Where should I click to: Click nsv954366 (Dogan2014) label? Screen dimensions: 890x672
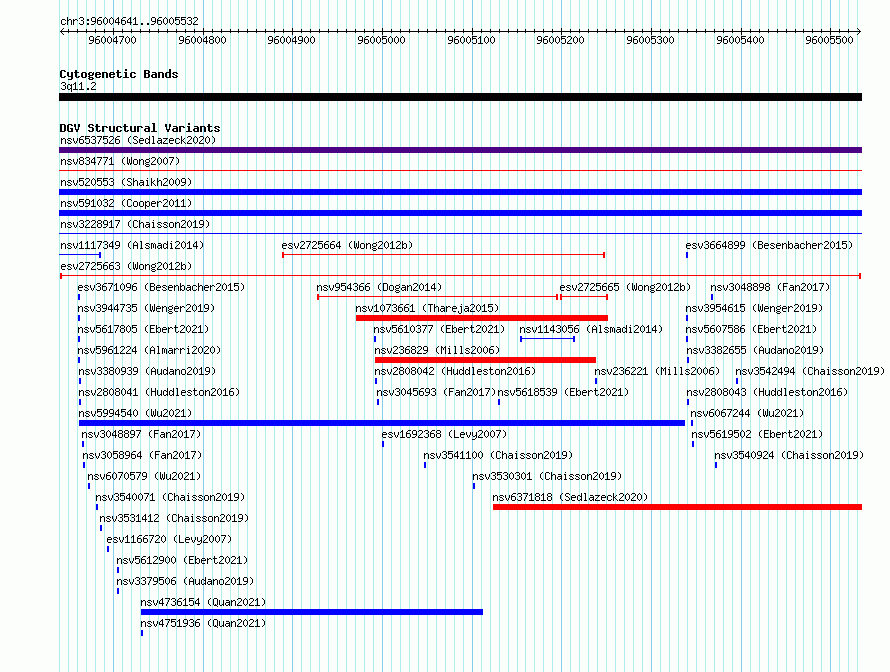click(x=379, y=287)
